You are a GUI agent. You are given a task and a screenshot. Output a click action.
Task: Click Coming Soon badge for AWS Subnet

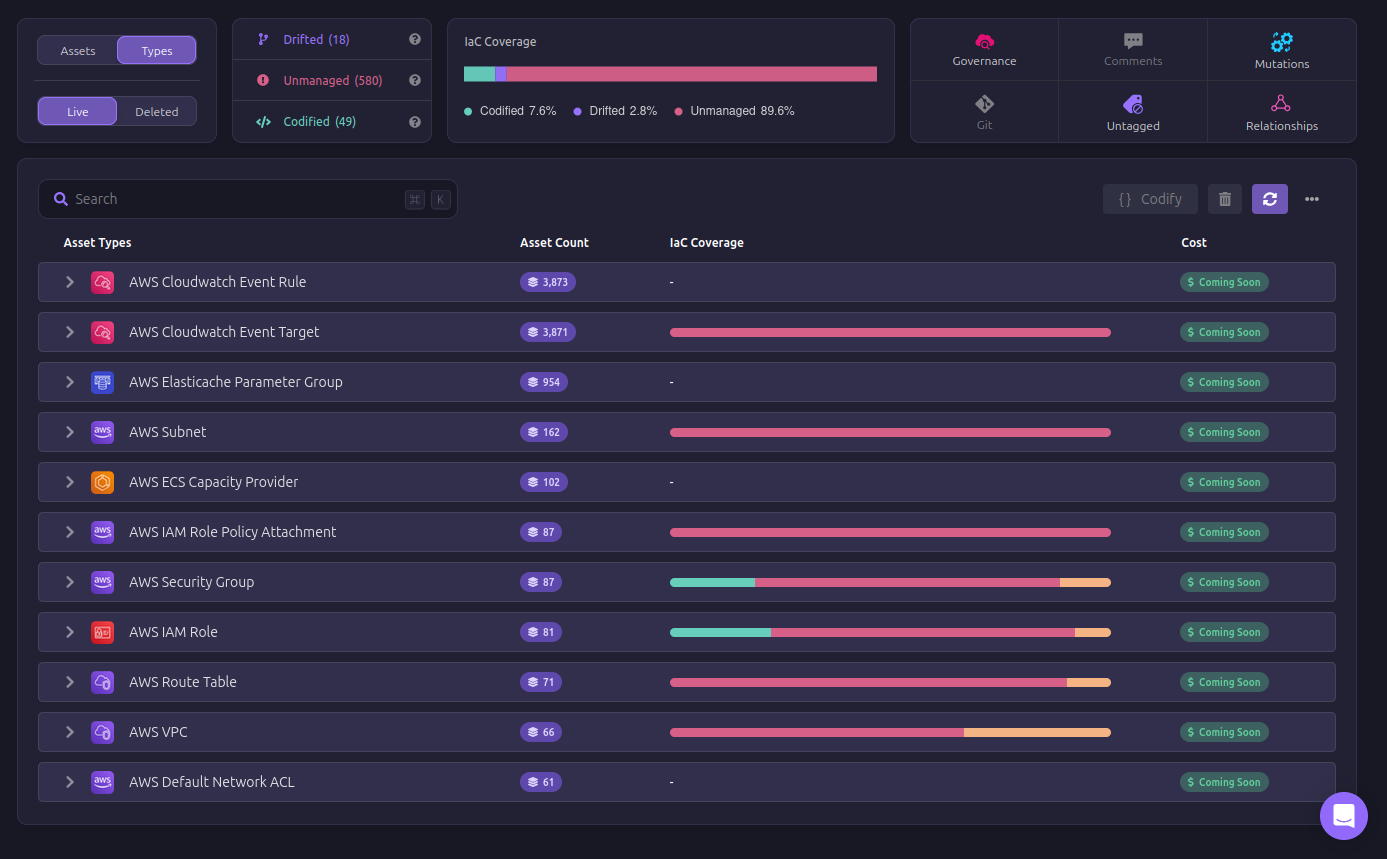[x=1224, y=432]
